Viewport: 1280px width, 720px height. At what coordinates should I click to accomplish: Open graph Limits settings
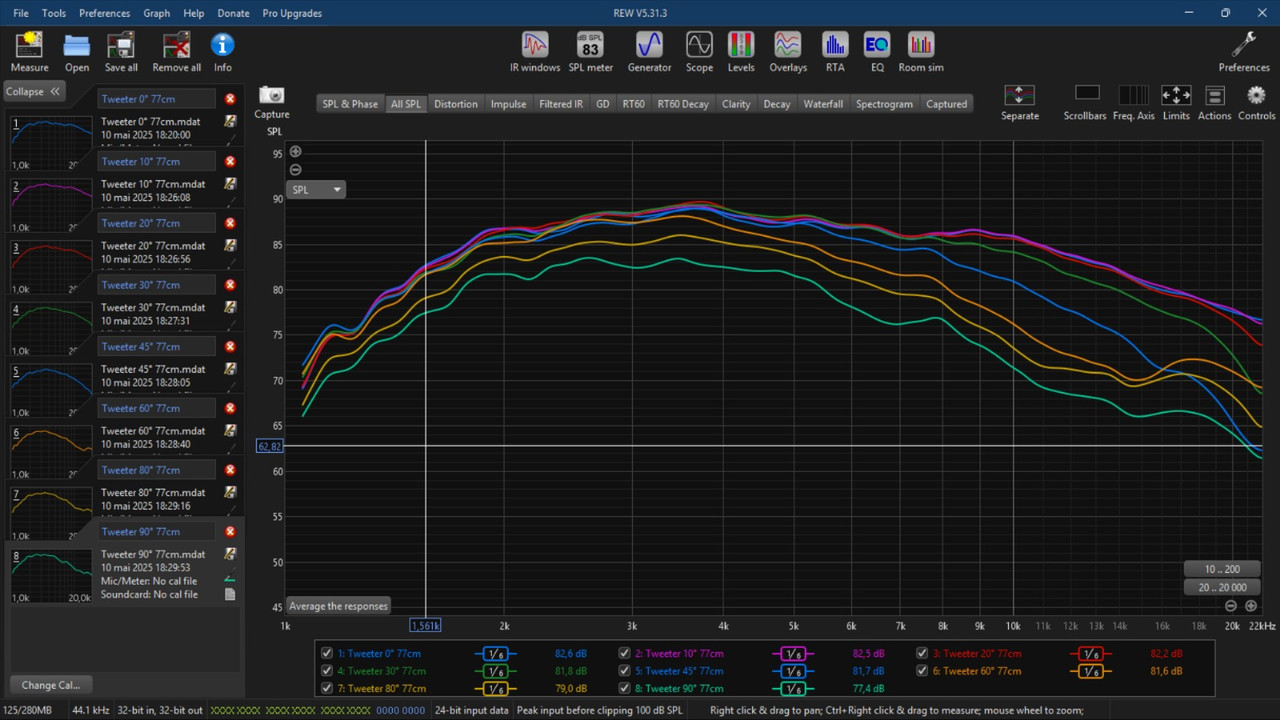click(1176, 102)
